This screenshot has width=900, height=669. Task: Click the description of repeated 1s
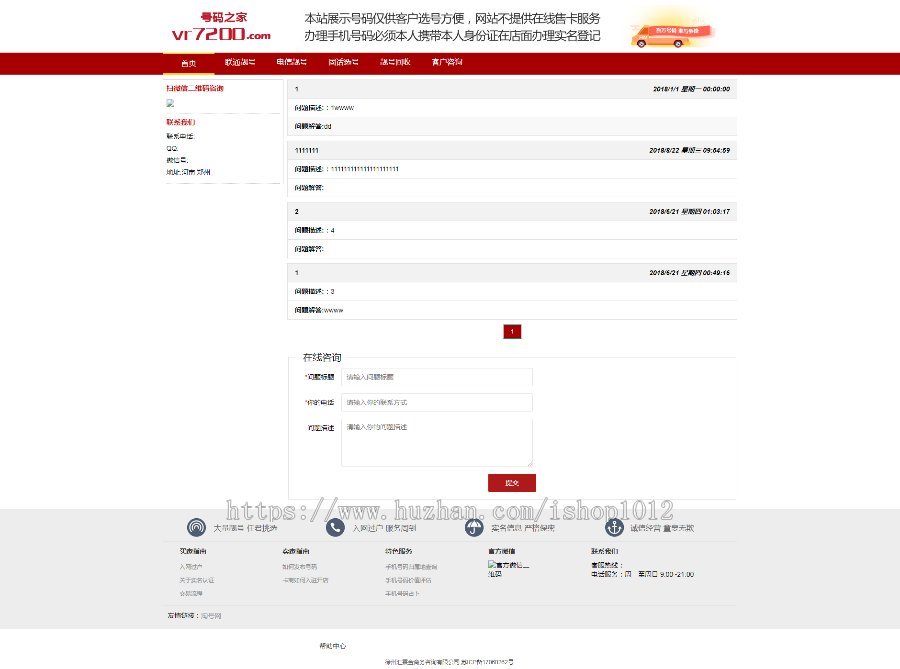[346, 169]
